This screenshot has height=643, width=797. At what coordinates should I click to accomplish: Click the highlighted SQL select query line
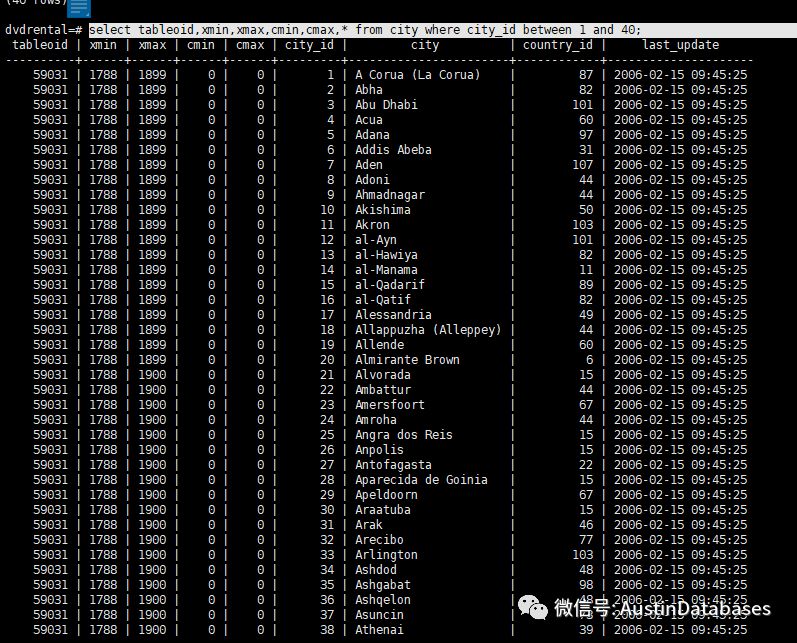[x=365, y=30]
